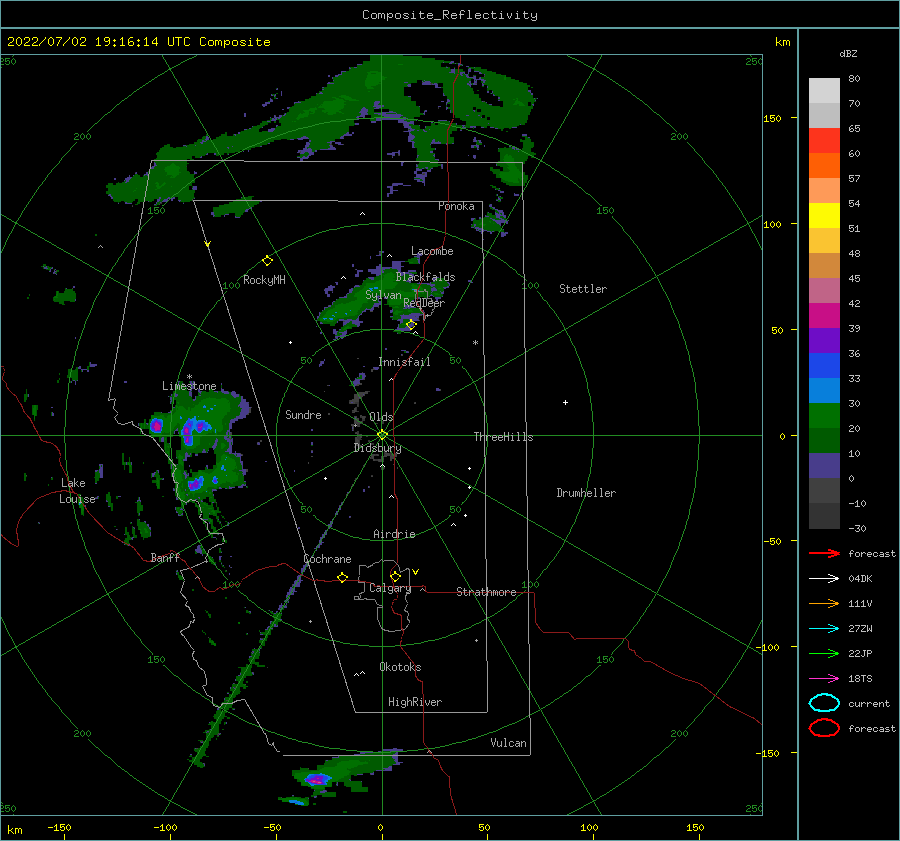This screenshot has width=900, height=841.
Task: Select the 60 dBZ orange color swatch
Action: tap(824, 166)
